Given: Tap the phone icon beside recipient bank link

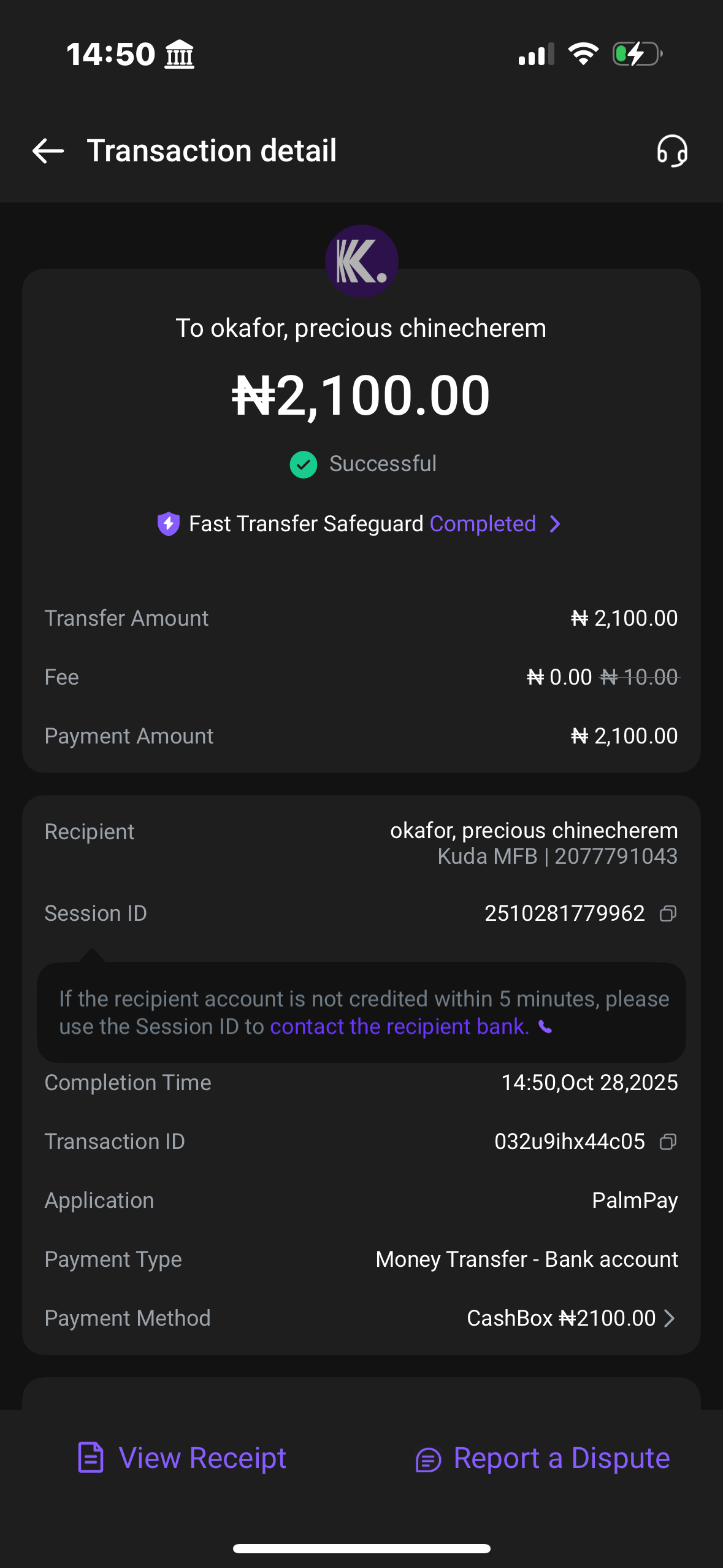Looking at the screenshot, I should click(545, 1027).
